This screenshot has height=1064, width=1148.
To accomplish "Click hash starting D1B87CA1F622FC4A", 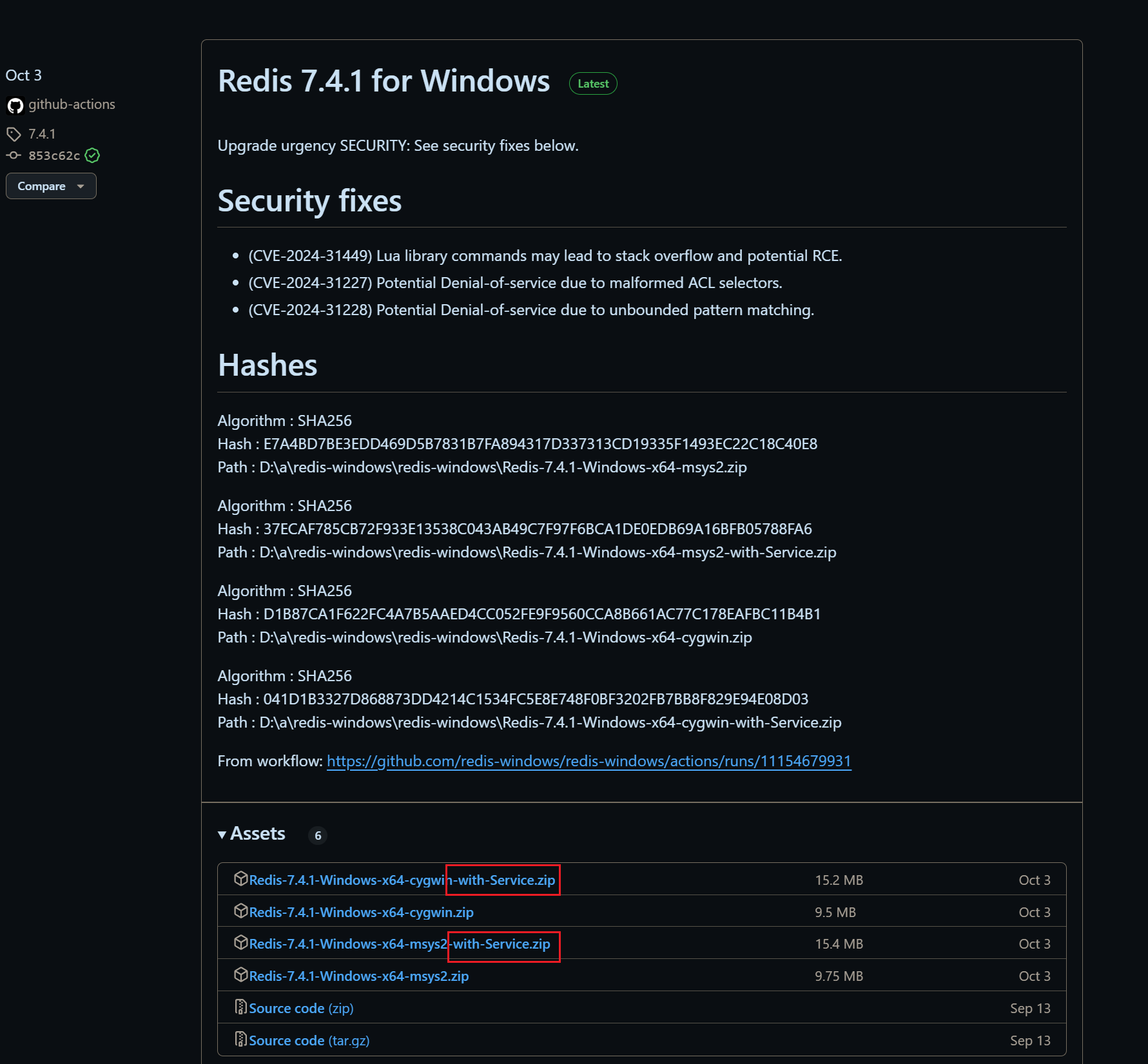I will pos(542,614).
